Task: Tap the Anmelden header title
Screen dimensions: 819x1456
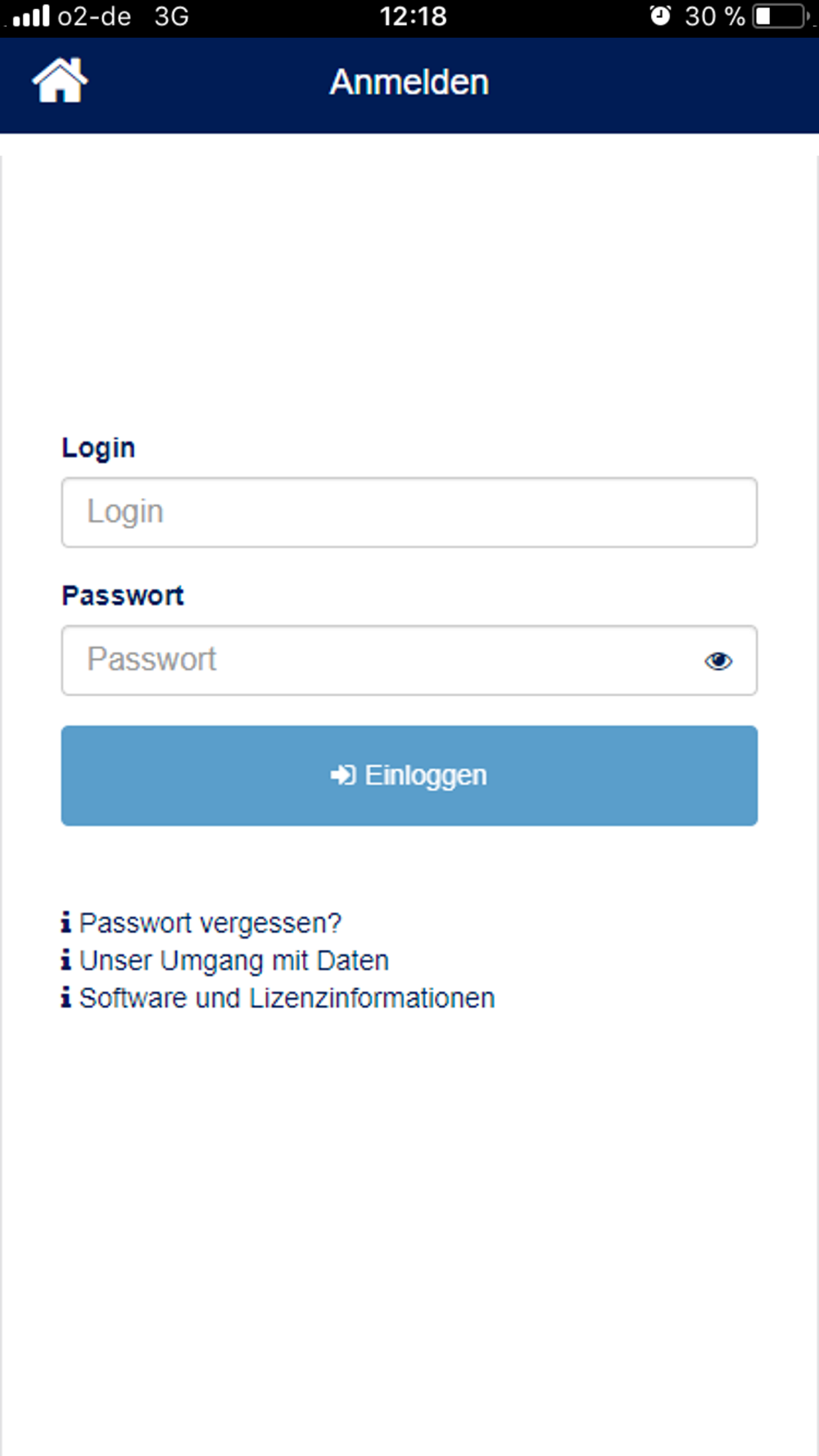Action: click(x=409, y=82)
